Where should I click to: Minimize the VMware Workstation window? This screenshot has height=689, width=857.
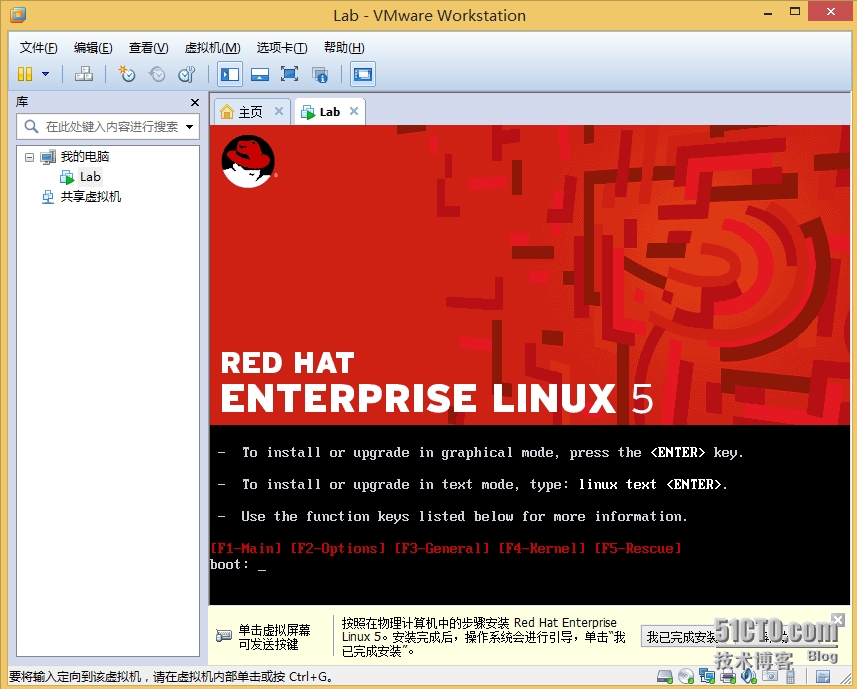coord(768,13)
